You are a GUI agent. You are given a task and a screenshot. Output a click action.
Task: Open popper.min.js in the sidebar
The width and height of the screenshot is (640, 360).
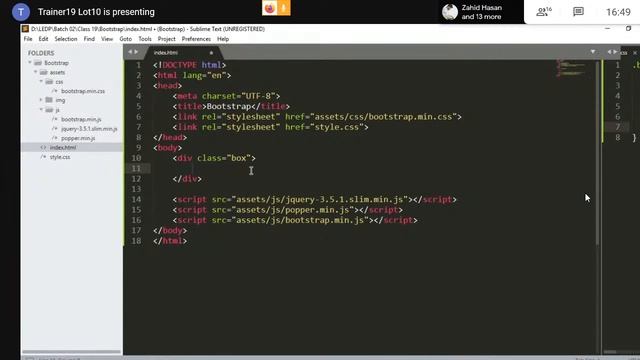(x=78, y=138)
